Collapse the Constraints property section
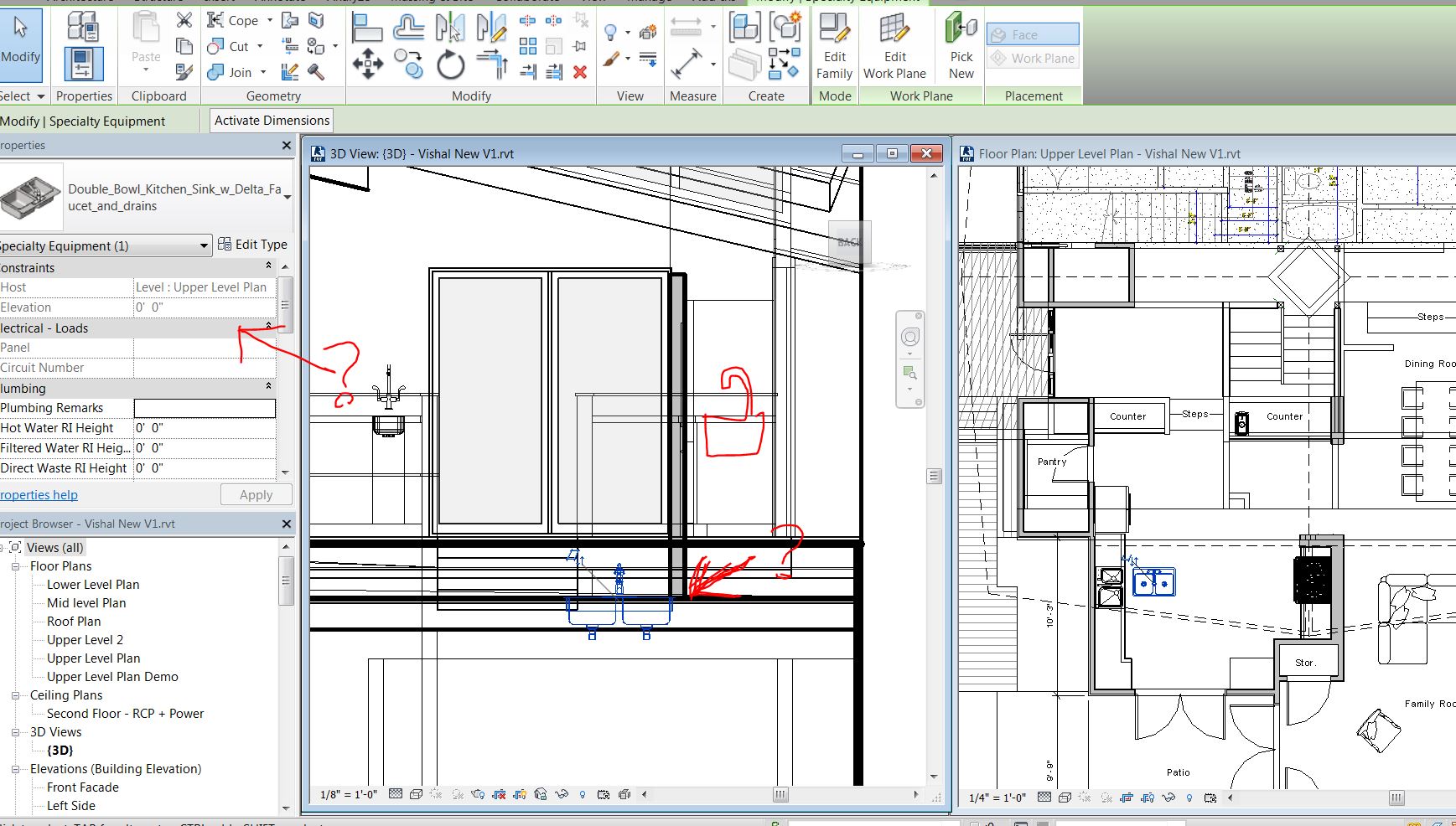 (269, 266)
